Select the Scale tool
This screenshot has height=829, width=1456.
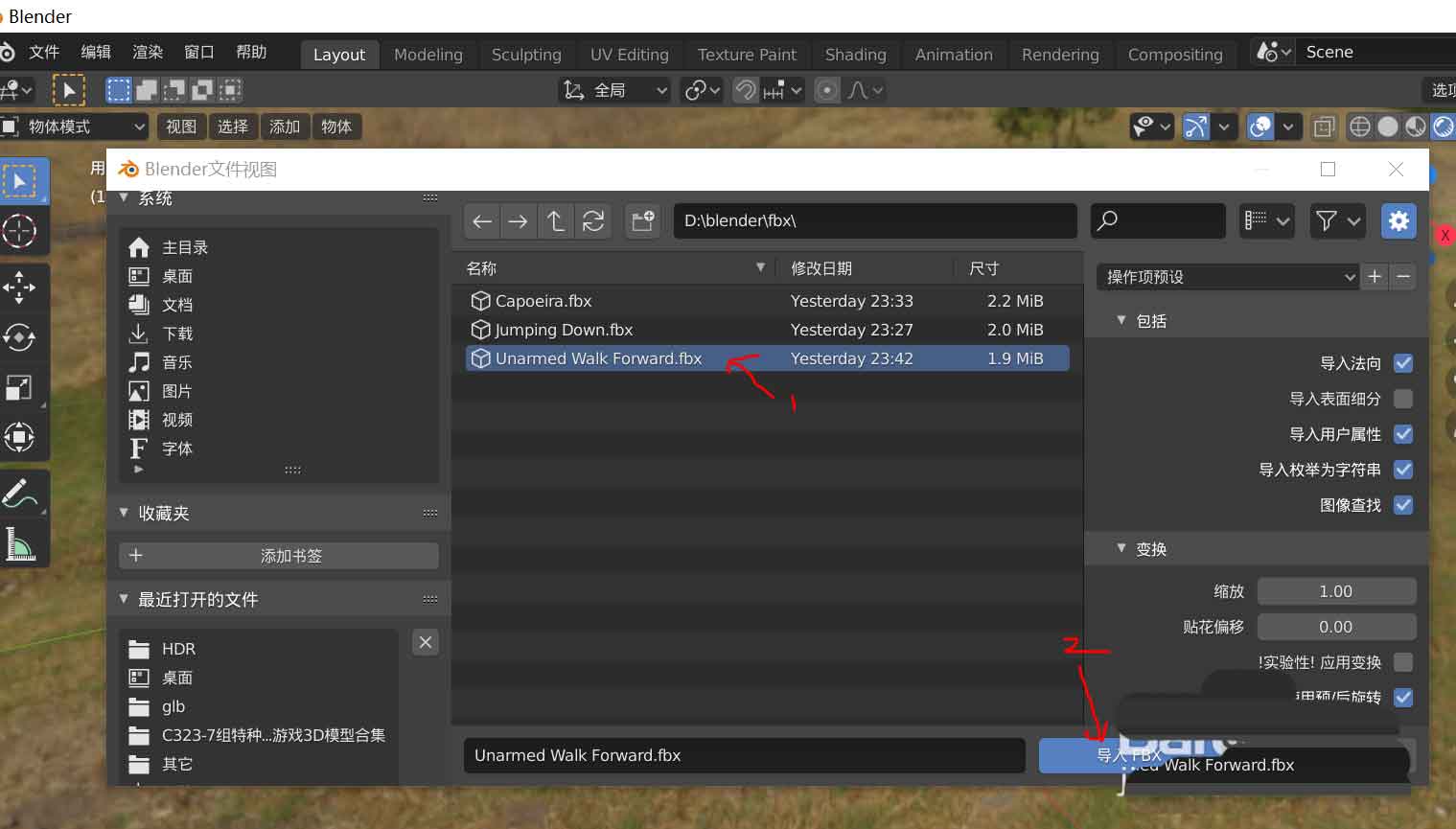(20, 387)
